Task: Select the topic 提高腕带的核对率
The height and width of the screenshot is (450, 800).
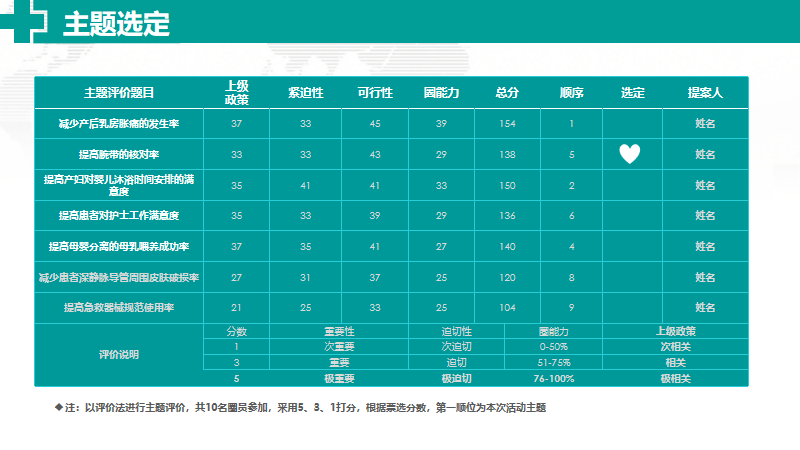Action: [119, 155]
